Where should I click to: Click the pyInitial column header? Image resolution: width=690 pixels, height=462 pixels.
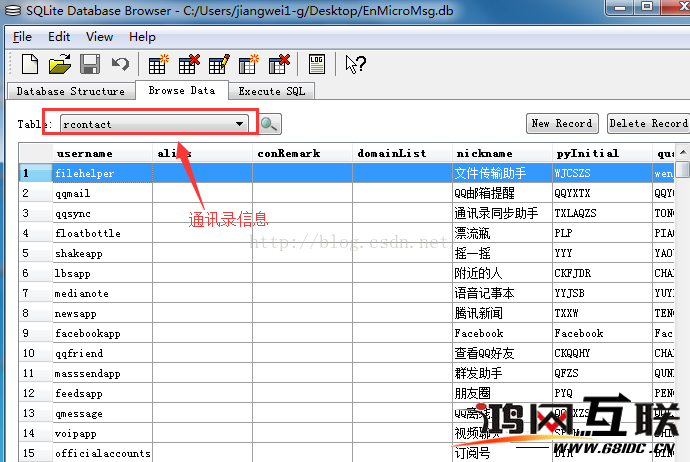coord(602,154)
